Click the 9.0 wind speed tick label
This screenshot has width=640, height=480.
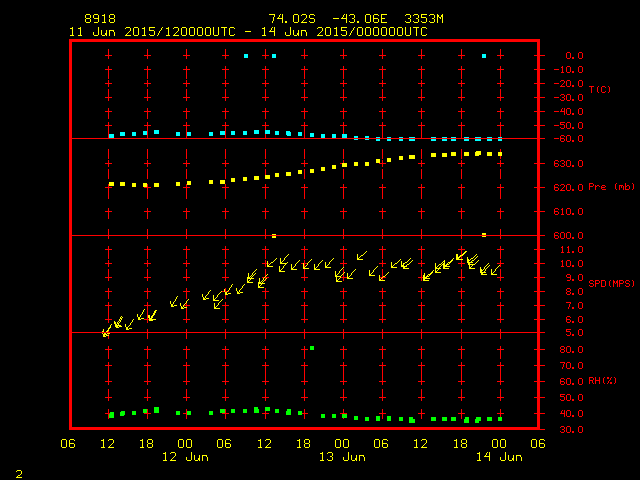pyautogui.click(x=574, y=278)
